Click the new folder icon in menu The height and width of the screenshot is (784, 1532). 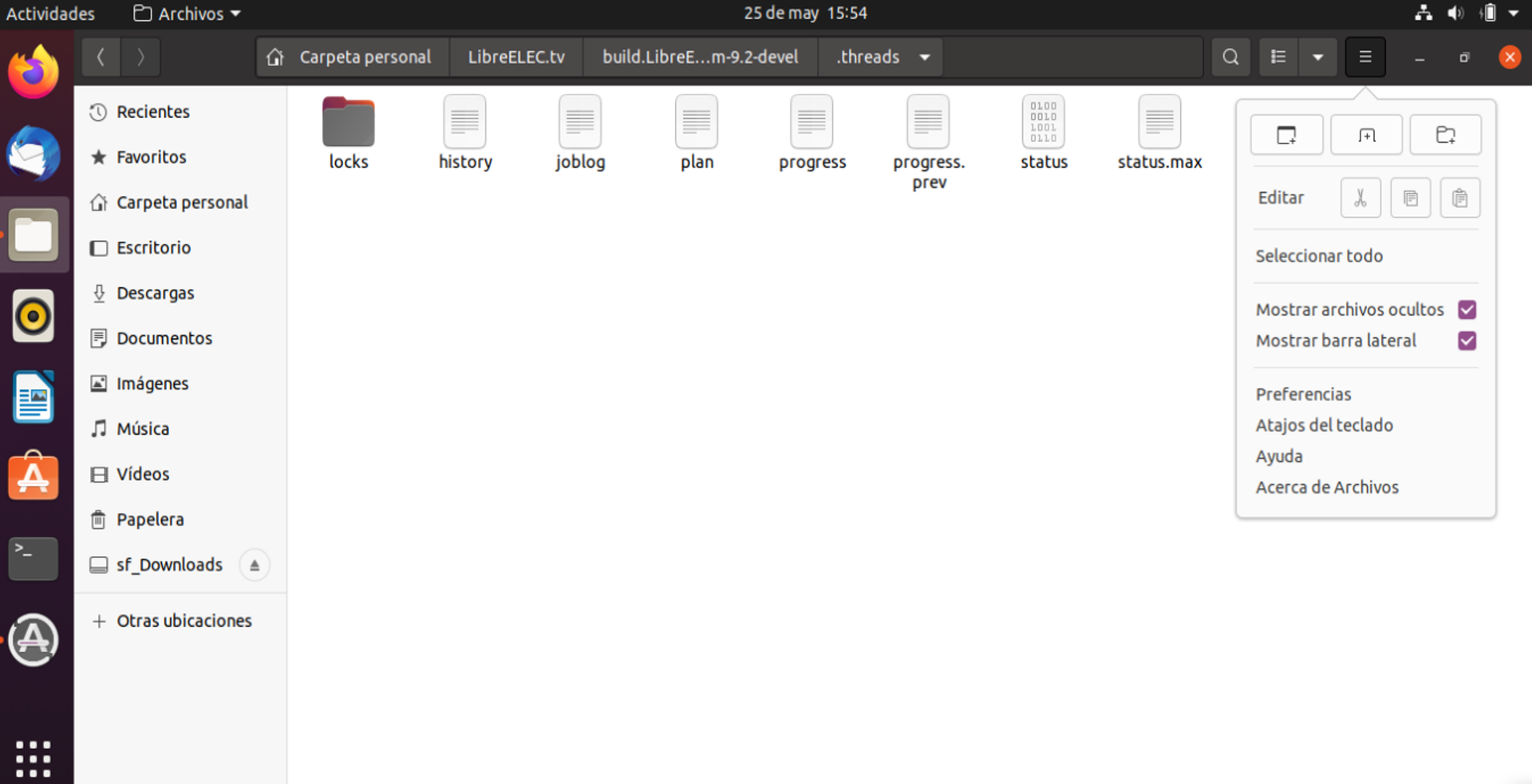tap(1445, 135)
